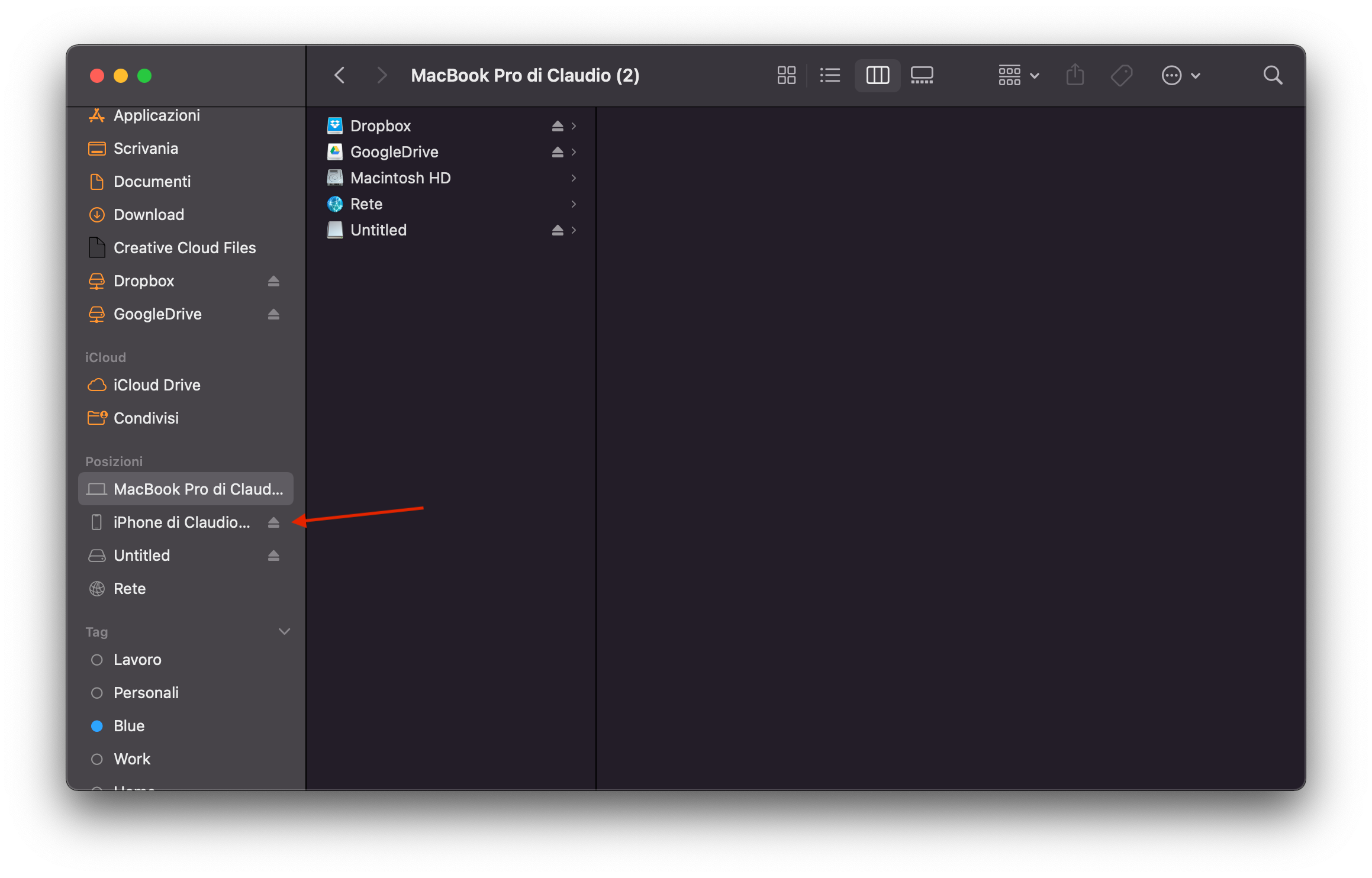
Task: Eject Untitled drive in sidebar
Action: click(273, 556)
